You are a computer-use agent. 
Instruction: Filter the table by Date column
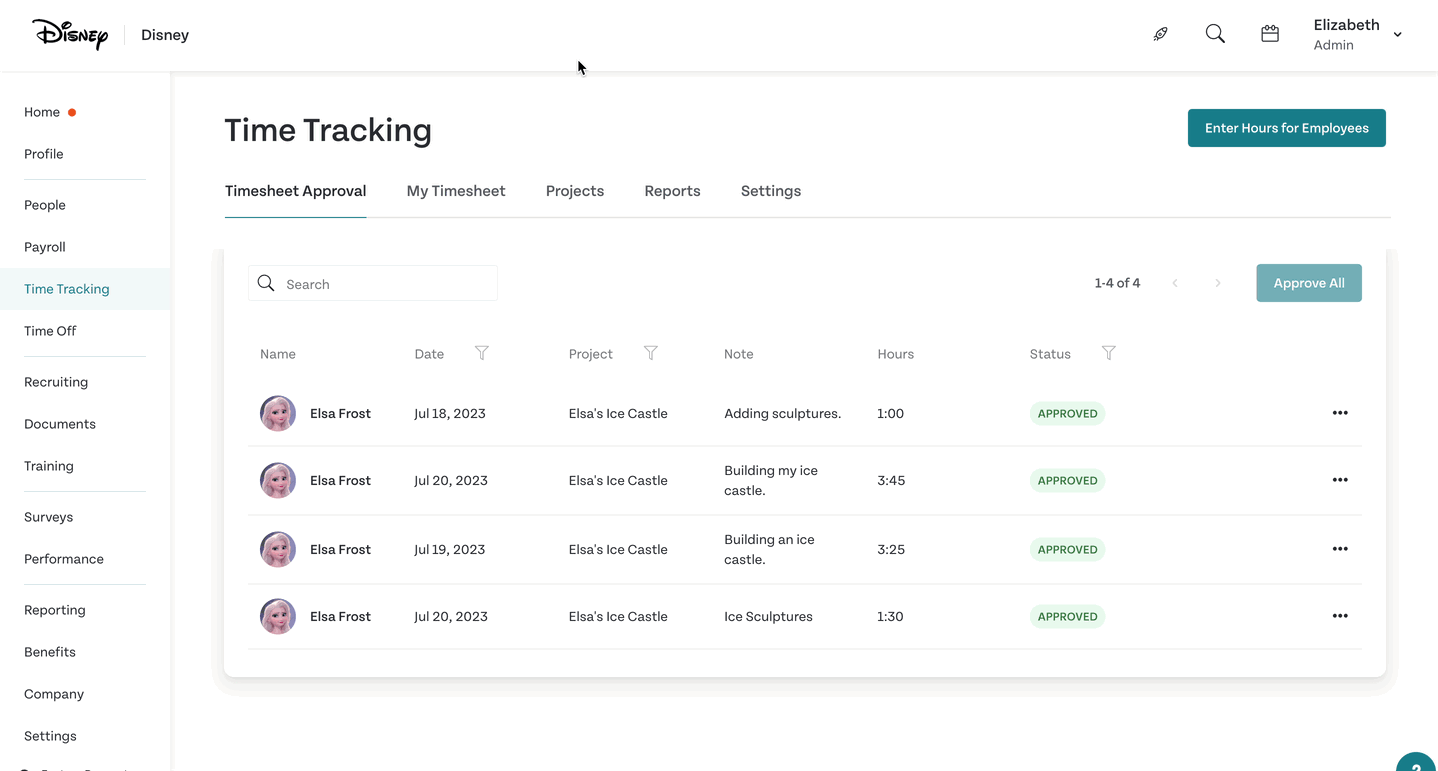point(482,353)
